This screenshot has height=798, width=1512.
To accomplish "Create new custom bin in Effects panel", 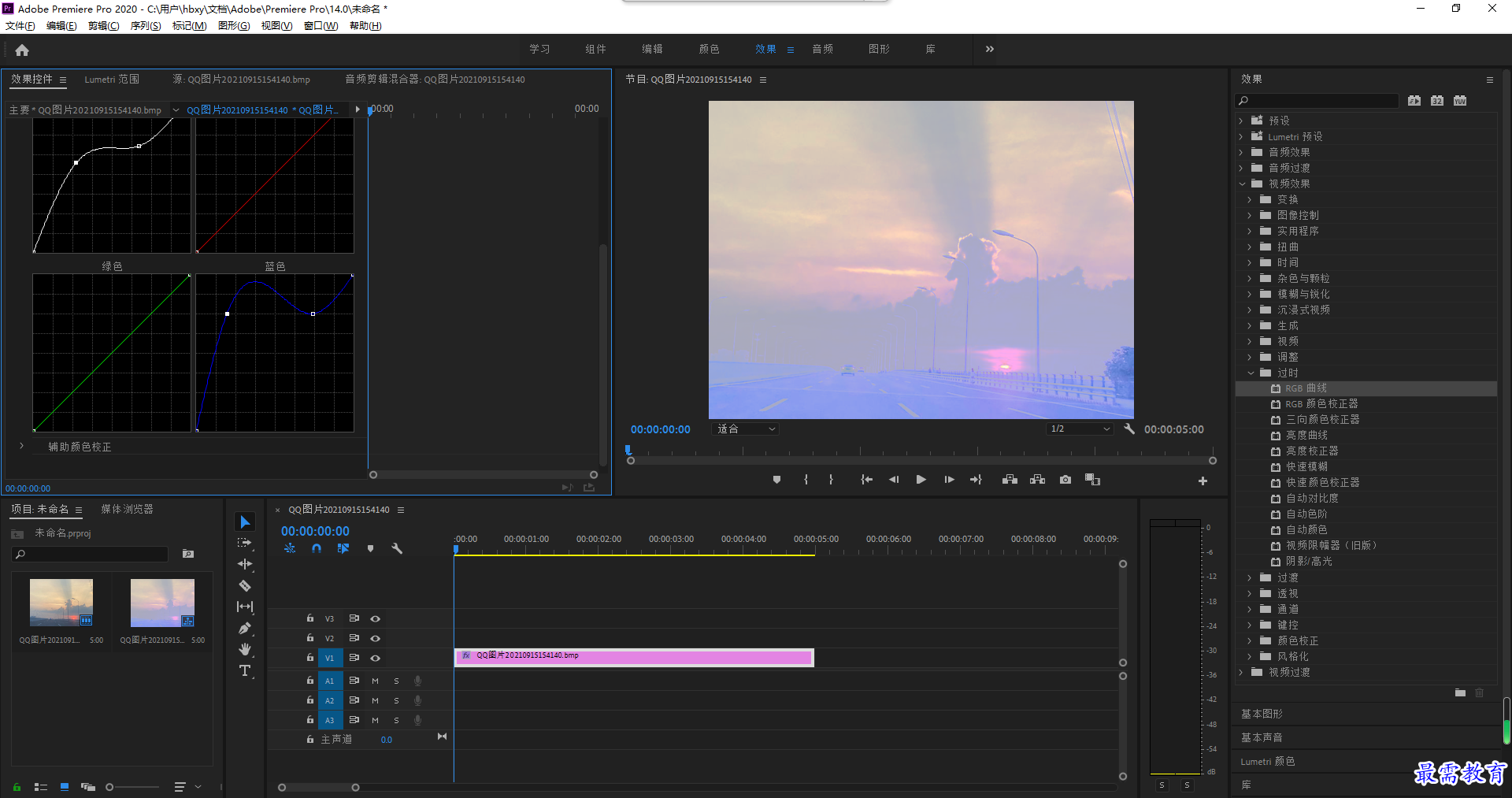I will pyautogui.click(x=1460, y=693).
